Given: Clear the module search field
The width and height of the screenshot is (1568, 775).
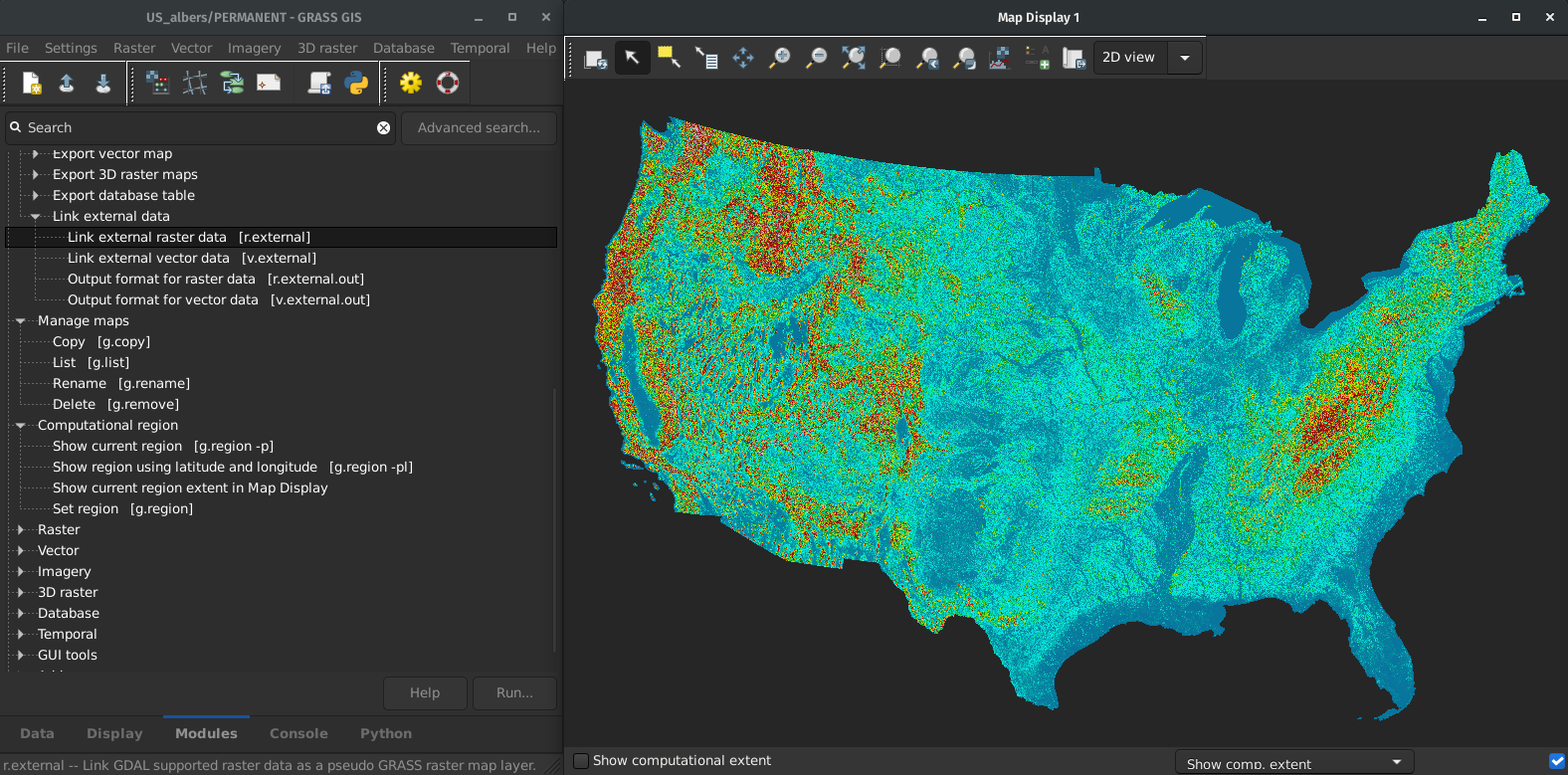Looking at the screenshot, I should [383, 128].
